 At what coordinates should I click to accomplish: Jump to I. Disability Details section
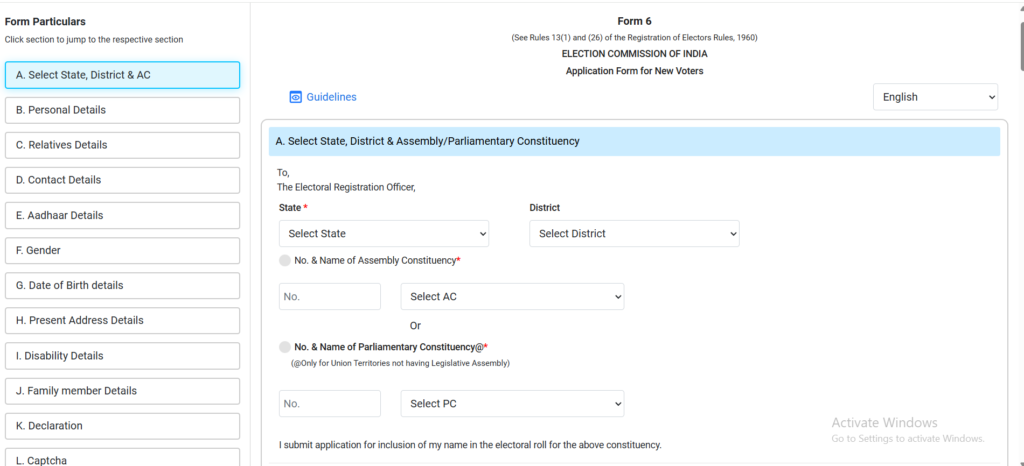(x=122, y=356)
